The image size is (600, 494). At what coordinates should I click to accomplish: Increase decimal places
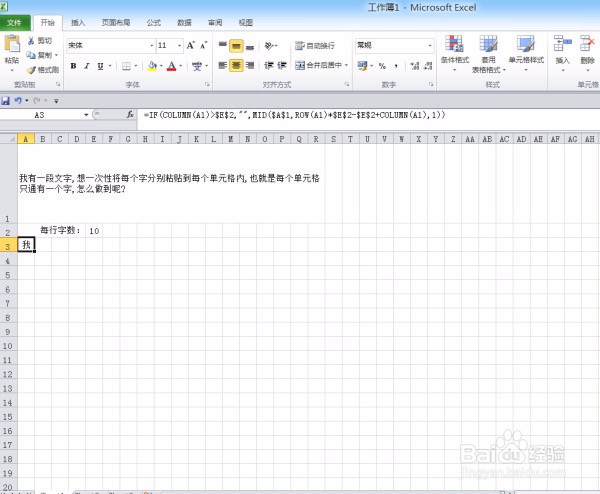415,66
